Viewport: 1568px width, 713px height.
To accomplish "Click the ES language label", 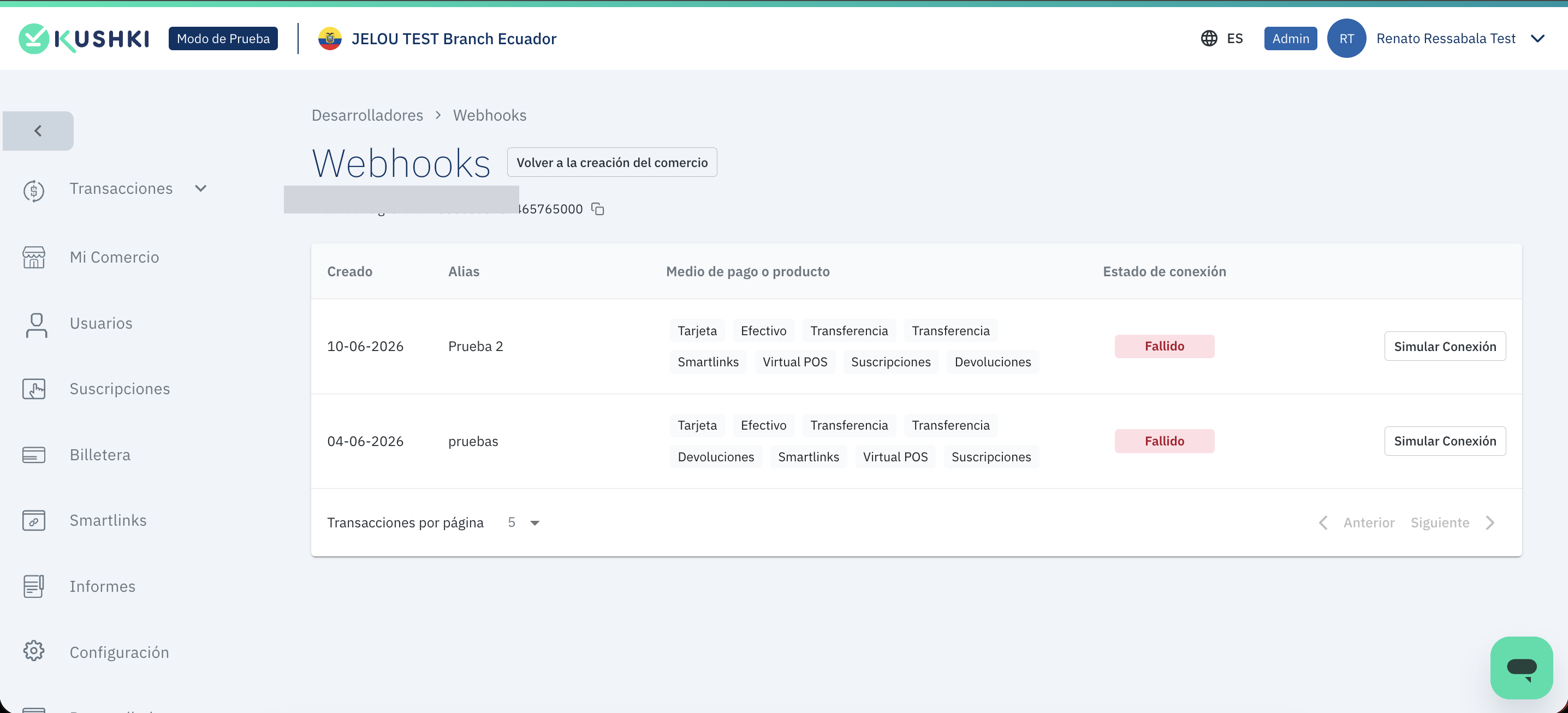I will [1234, 38].
